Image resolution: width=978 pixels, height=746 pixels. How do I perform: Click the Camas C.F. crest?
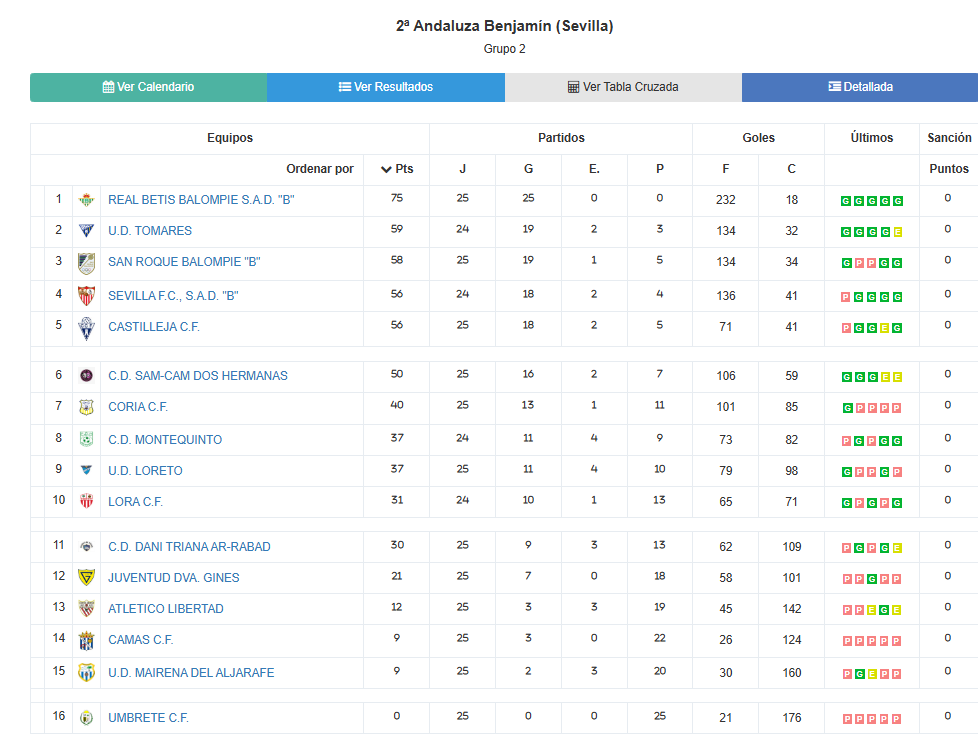(x=86, y=641)
